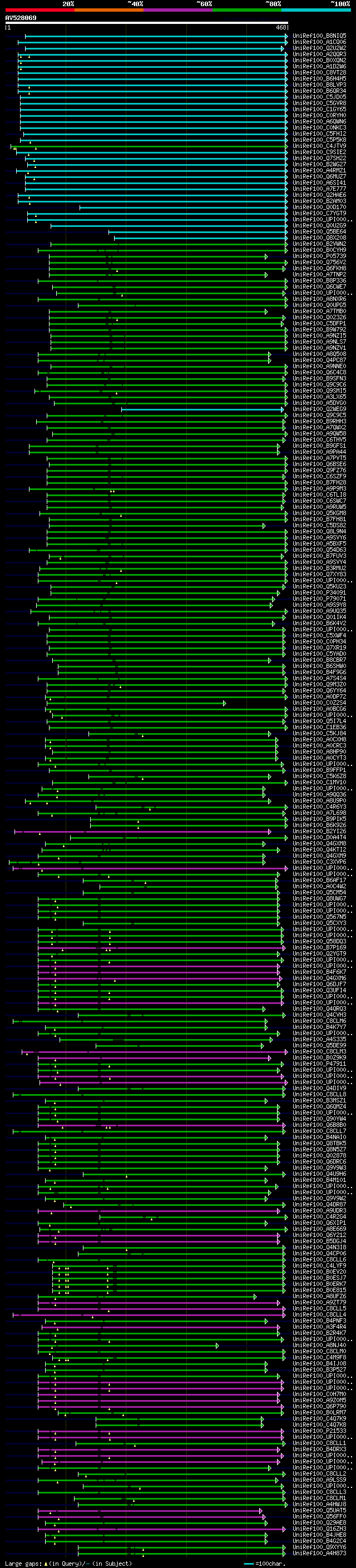Select label UniRef100_C0RYH0
This screenshot has width=356, height=1568.
319,116
